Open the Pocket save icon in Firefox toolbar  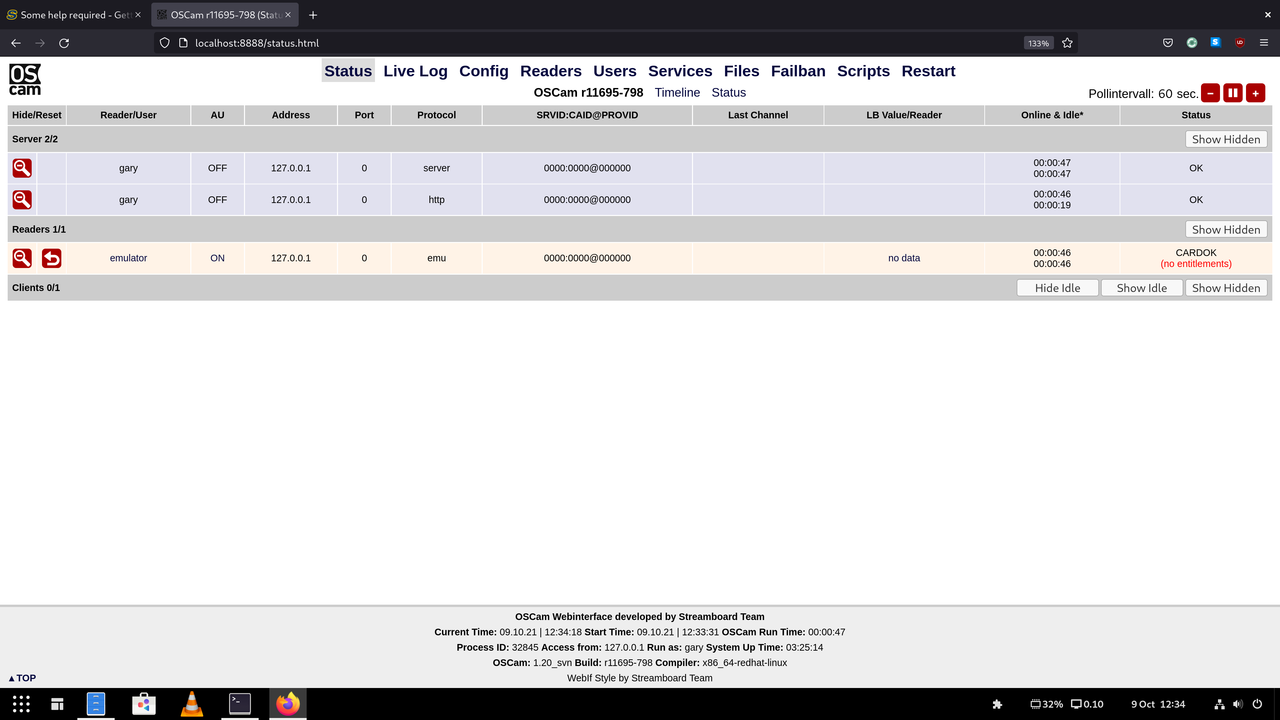[x=1168, y=43]
